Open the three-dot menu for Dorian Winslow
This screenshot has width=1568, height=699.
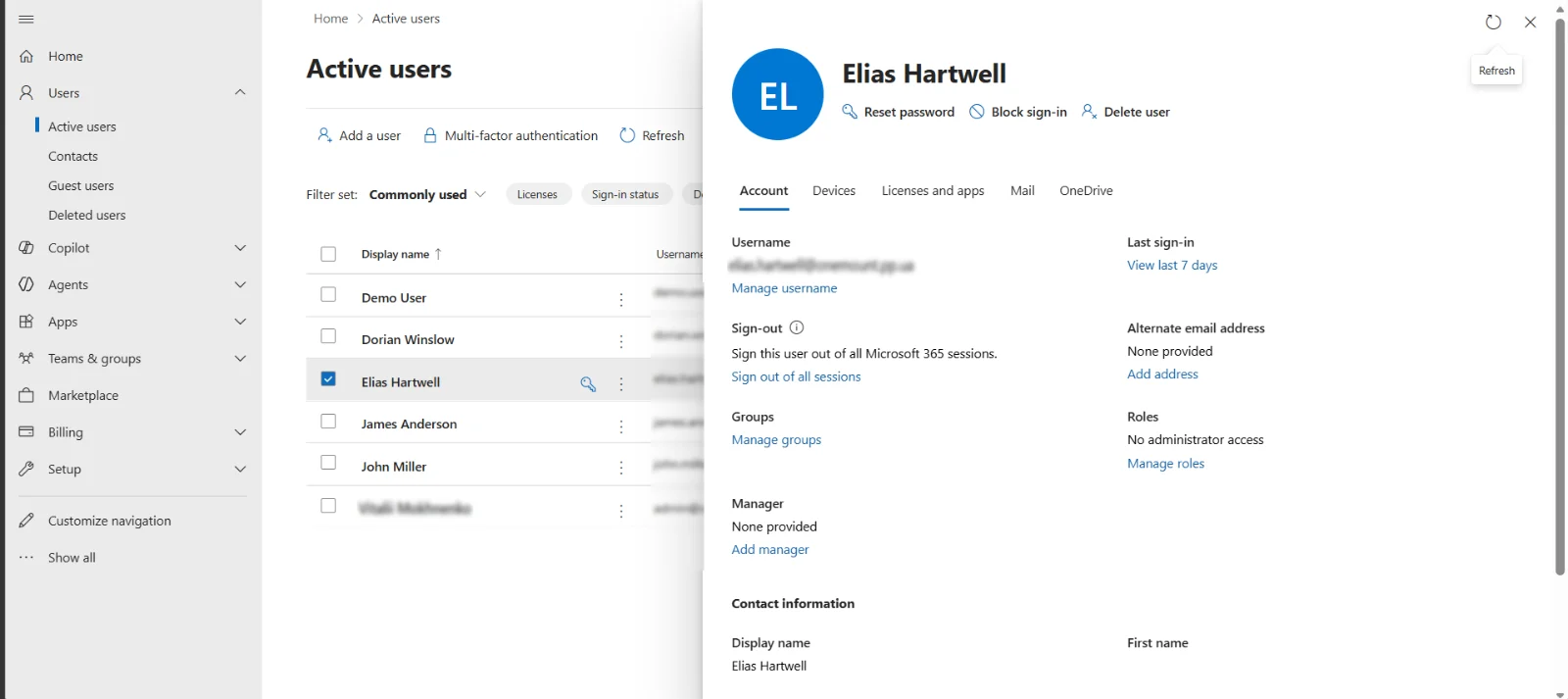(x=621, y=340)
